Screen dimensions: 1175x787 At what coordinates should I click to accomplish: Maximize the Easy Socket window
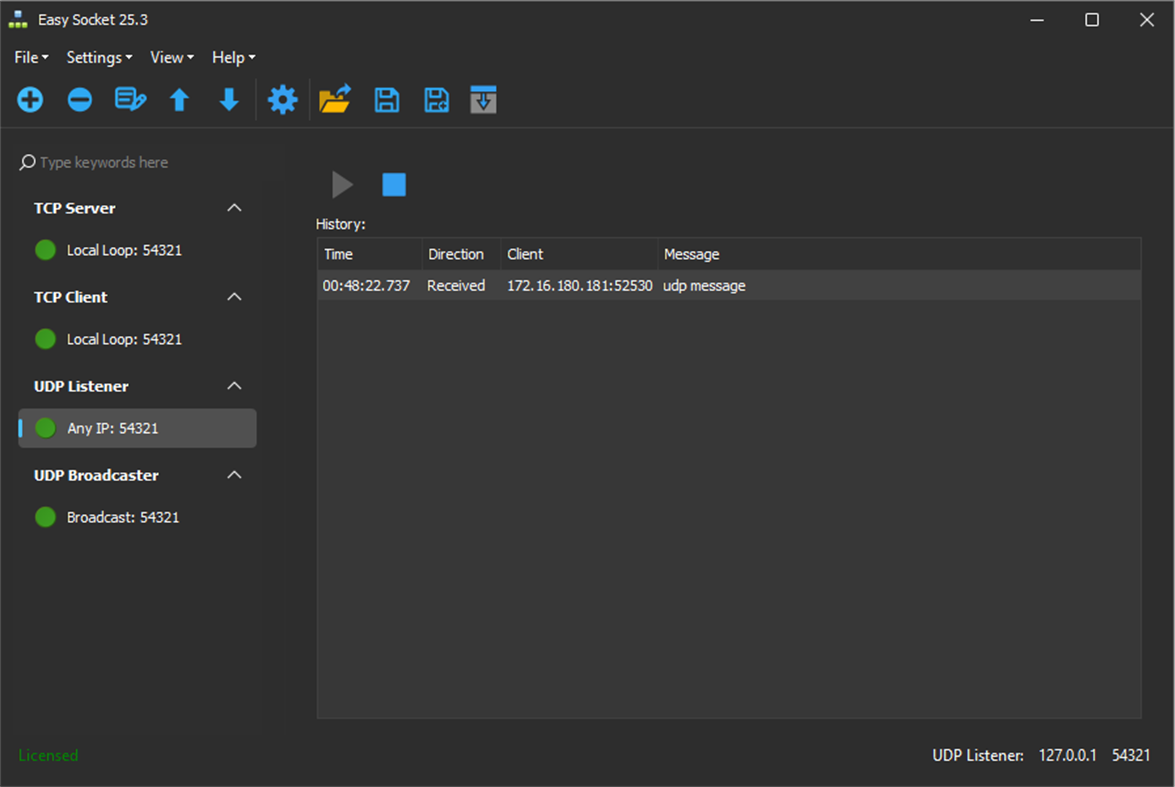(1092, 20)
